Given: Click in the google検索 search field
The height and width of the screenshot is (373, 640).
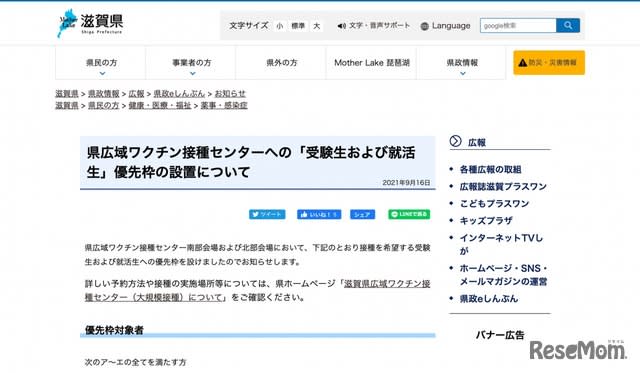Looking at the screenshot, I should click(518, 25).
